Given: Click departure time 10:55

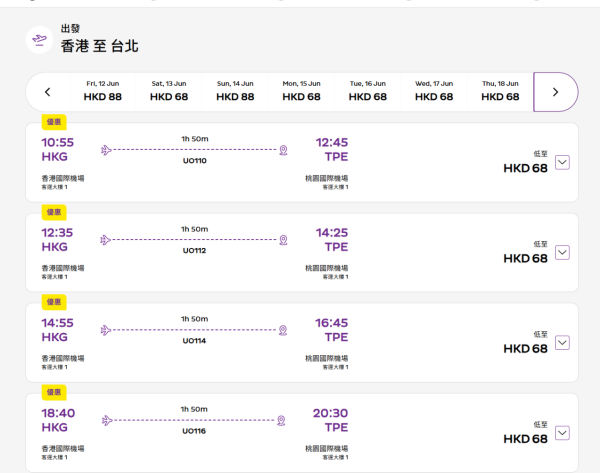Looking at the screenshot, I should (x=57, y=142).
